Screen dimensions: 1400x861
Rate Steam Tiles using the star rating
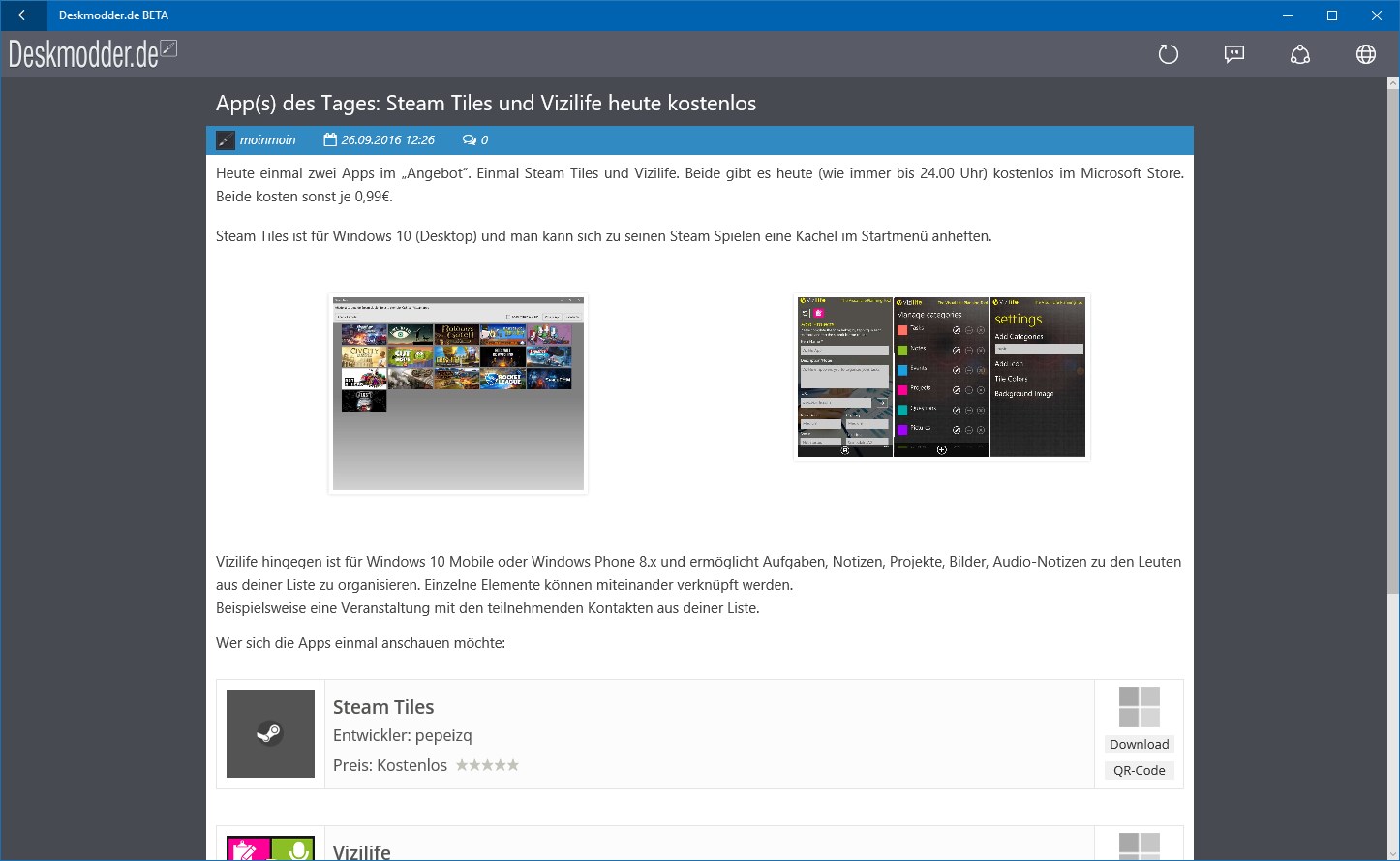coord(487,765)
